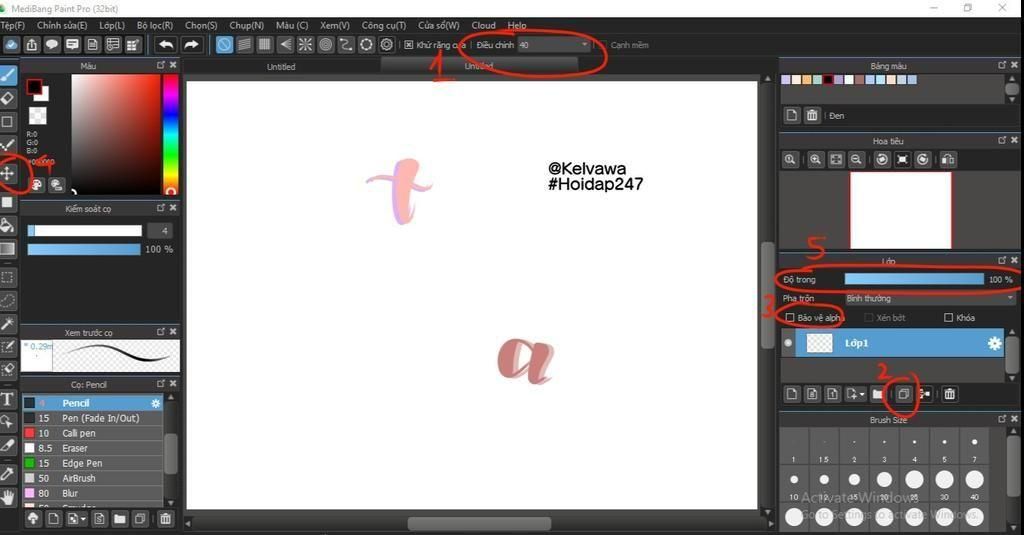Click the Redo arrow in toolbar
1024x535 pixels.
point(191,44)
